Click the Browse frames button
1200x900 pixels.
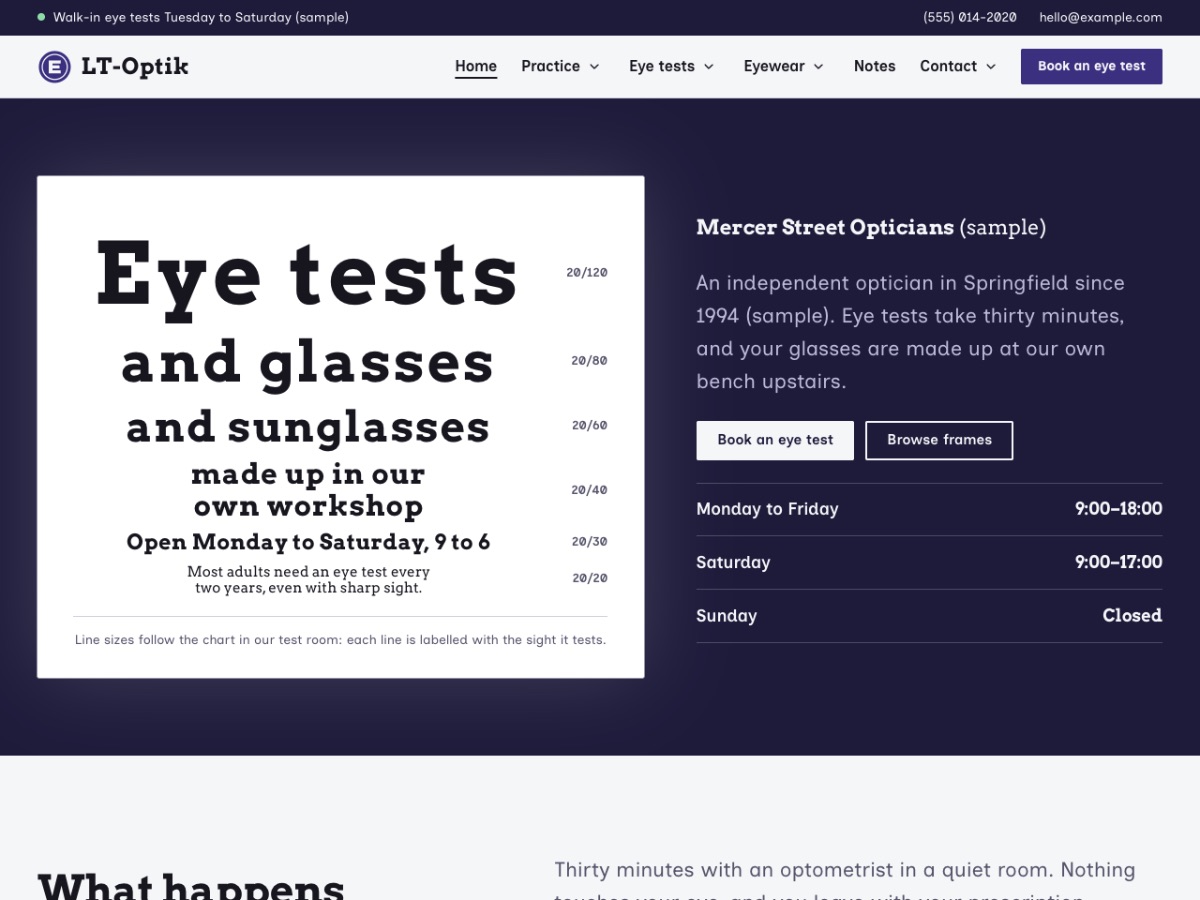(x=939, y=440)
